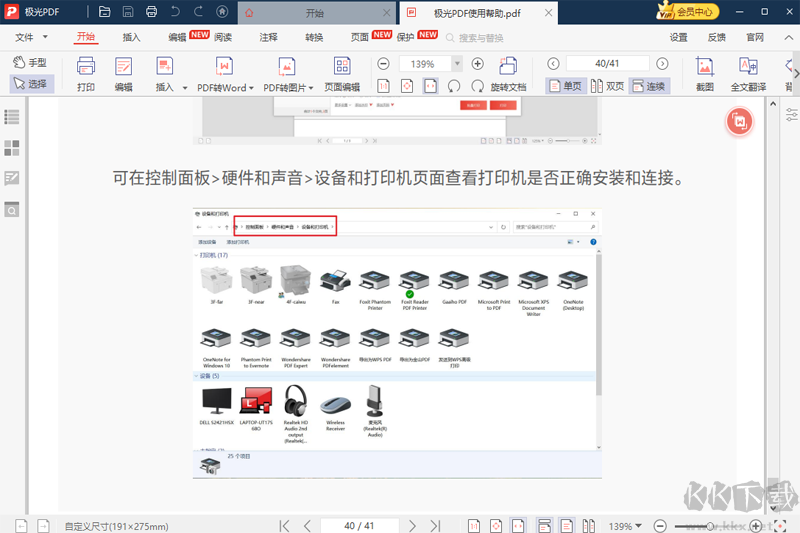
Task: Set actual size view icon under zoom
Action: tap(384, 86)
